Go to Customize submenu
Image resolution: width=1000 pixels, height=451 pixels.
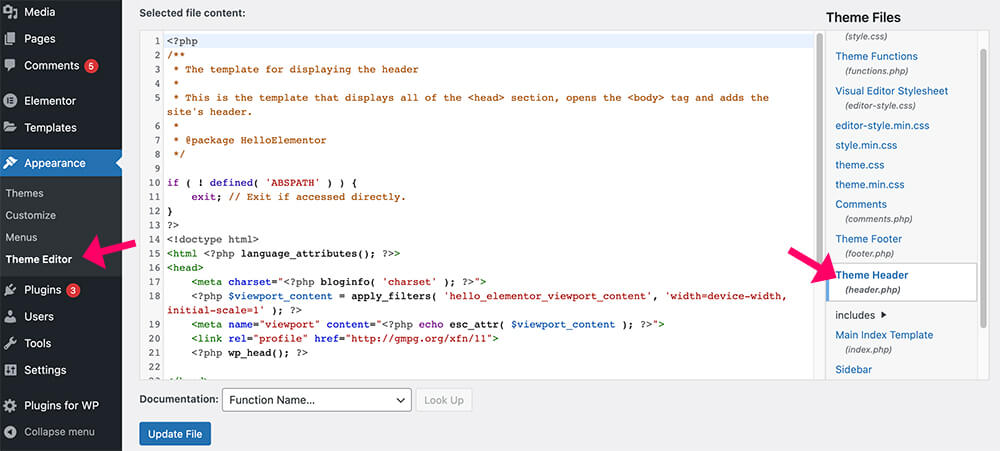[x=31, y=216]
